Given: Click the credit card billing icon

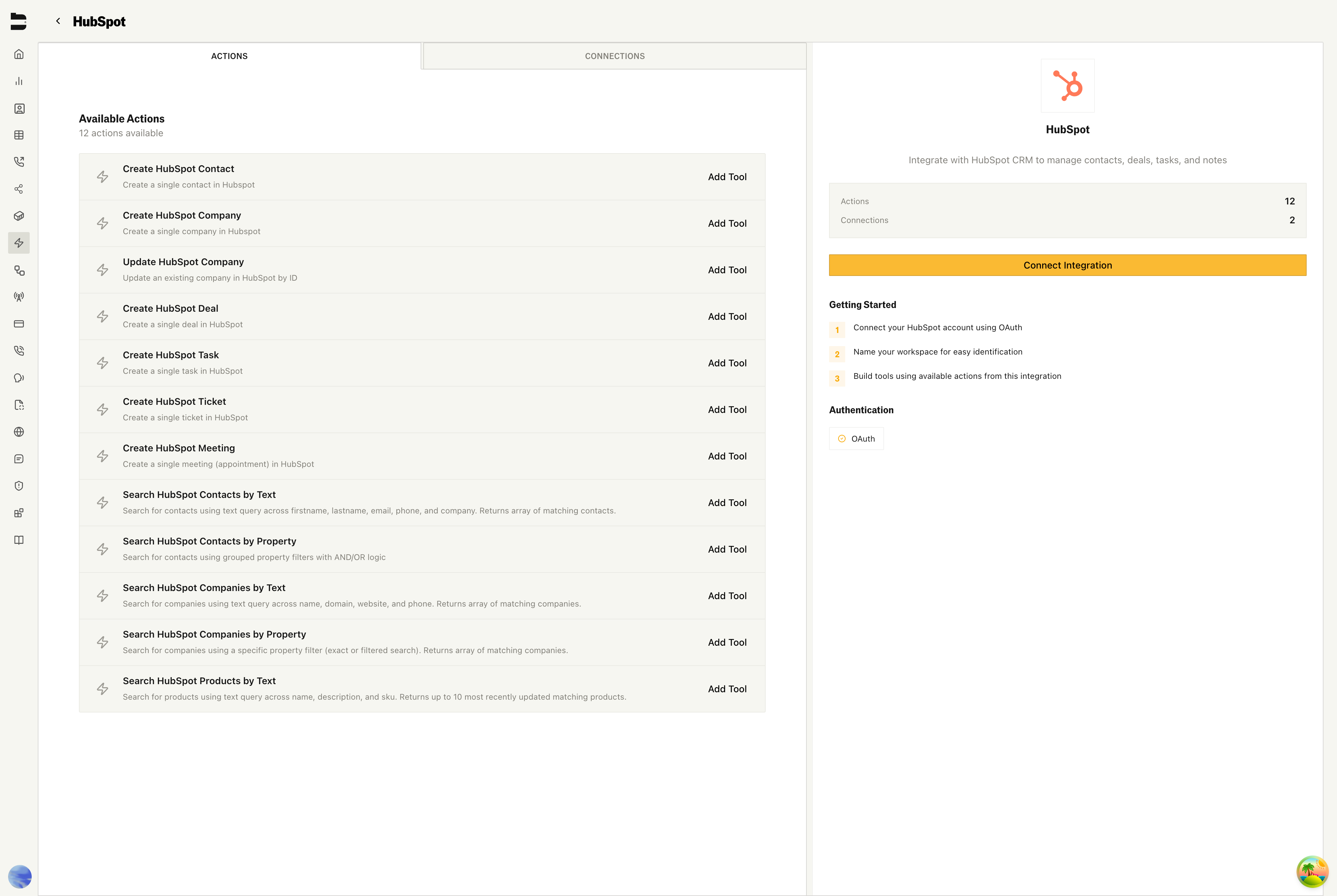Looking at the screenshot, I should (19, 324).
